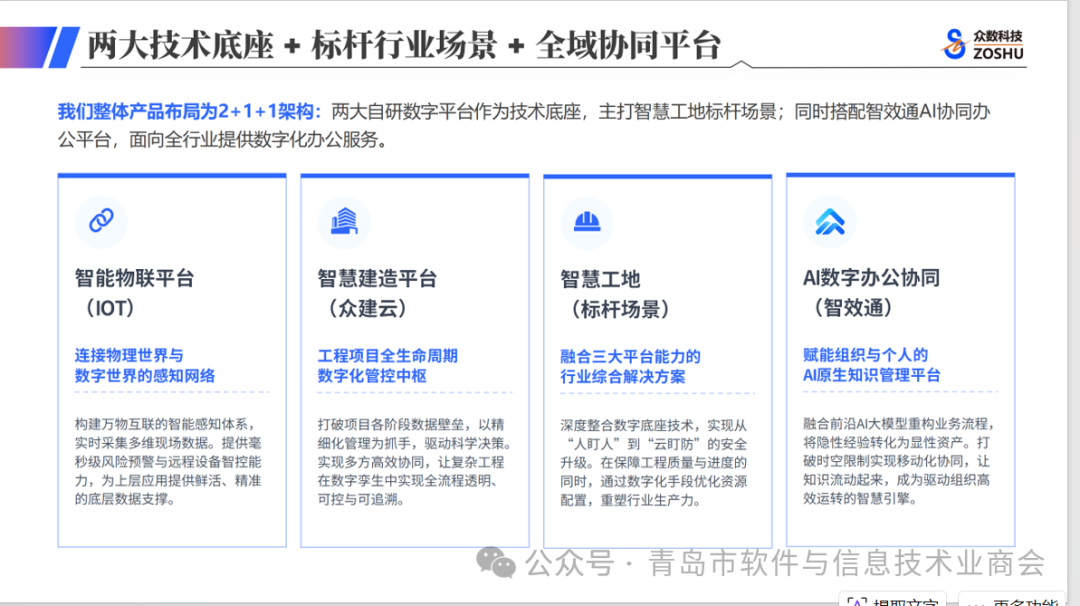
Task: Click the WeChat logo in the watermark
Action: [x=496, y=562]
